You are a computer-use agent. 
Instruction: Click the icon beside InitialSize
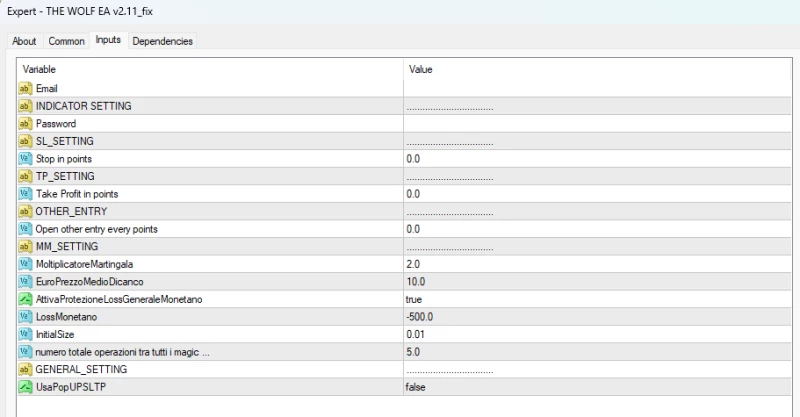click(25, 334)
